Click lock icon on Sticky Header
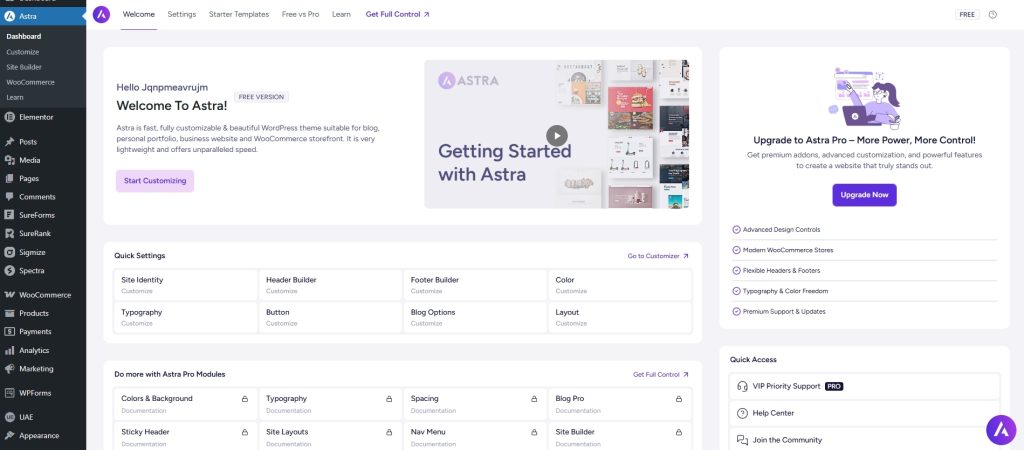Image resolution: width=1024 pixels, height=450 pixels. (245, 432)
